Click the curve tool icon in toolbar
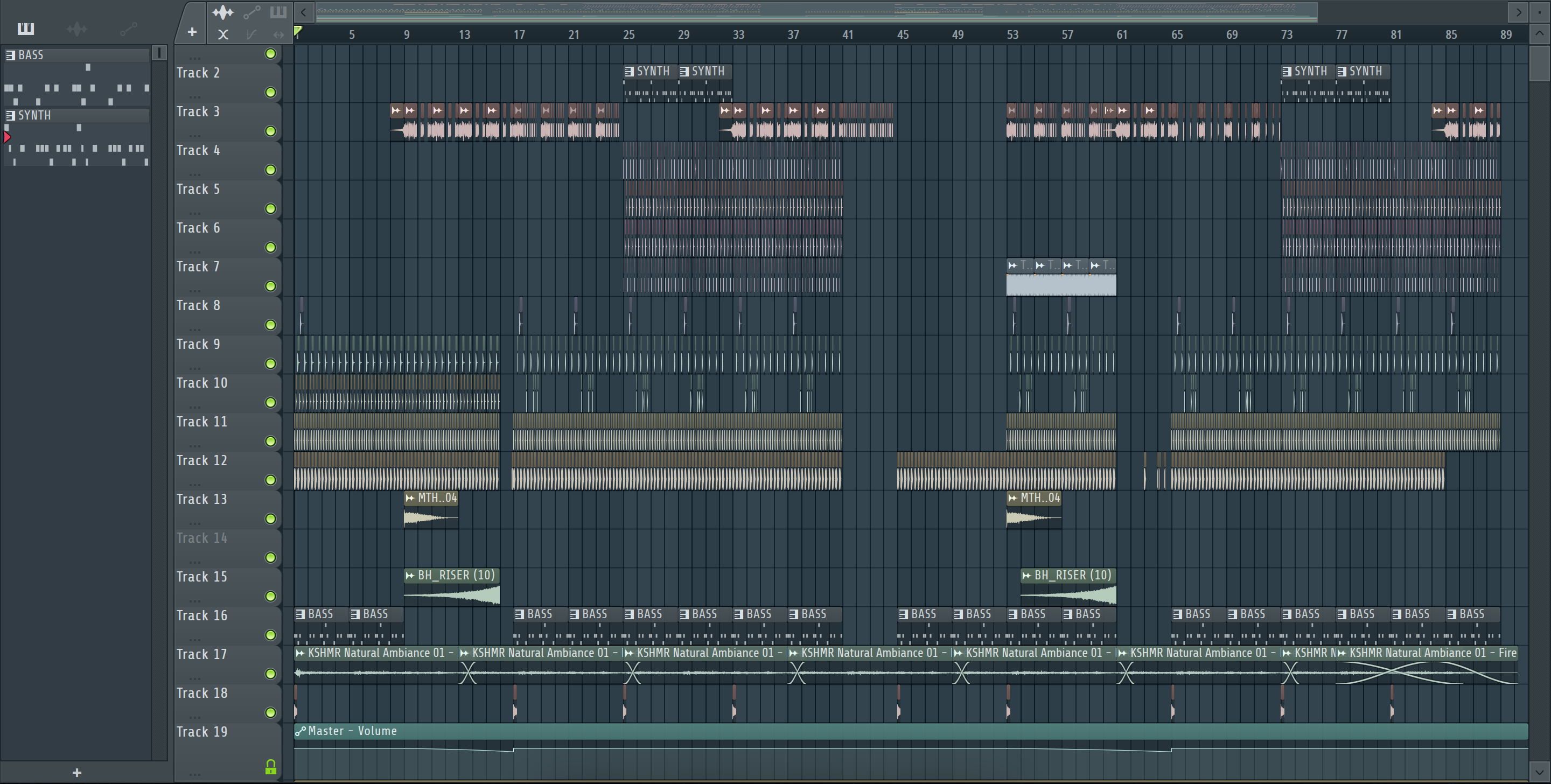 click(x=251, y=34)
